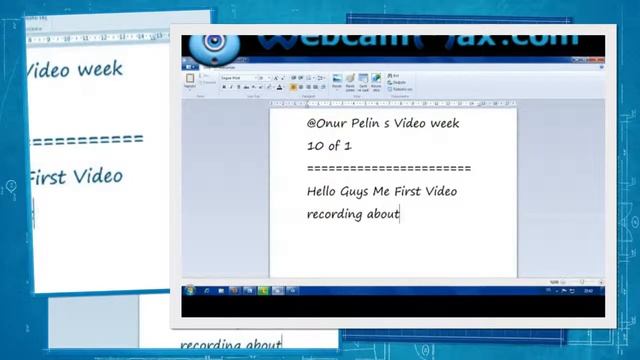Screen dimensions: 640x360
Task: Insert Date and time
Action: tap(363, 82)
